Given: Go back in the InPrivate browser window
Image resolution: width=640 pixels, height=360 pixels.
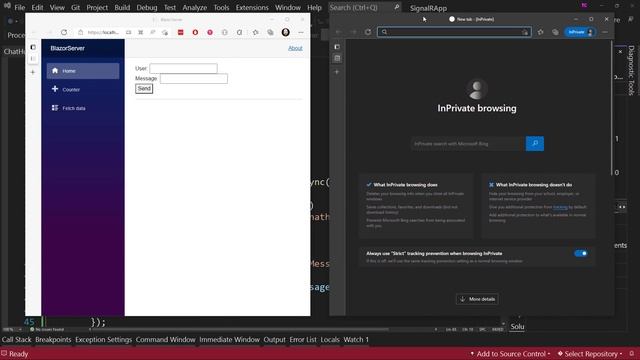Looking at the screenshot, I should point(338,32).
